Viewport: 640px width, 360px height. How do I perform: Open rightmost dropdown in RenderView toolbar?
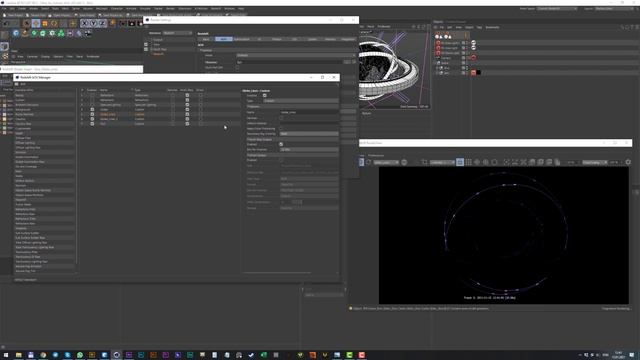[x=595, y=162]
